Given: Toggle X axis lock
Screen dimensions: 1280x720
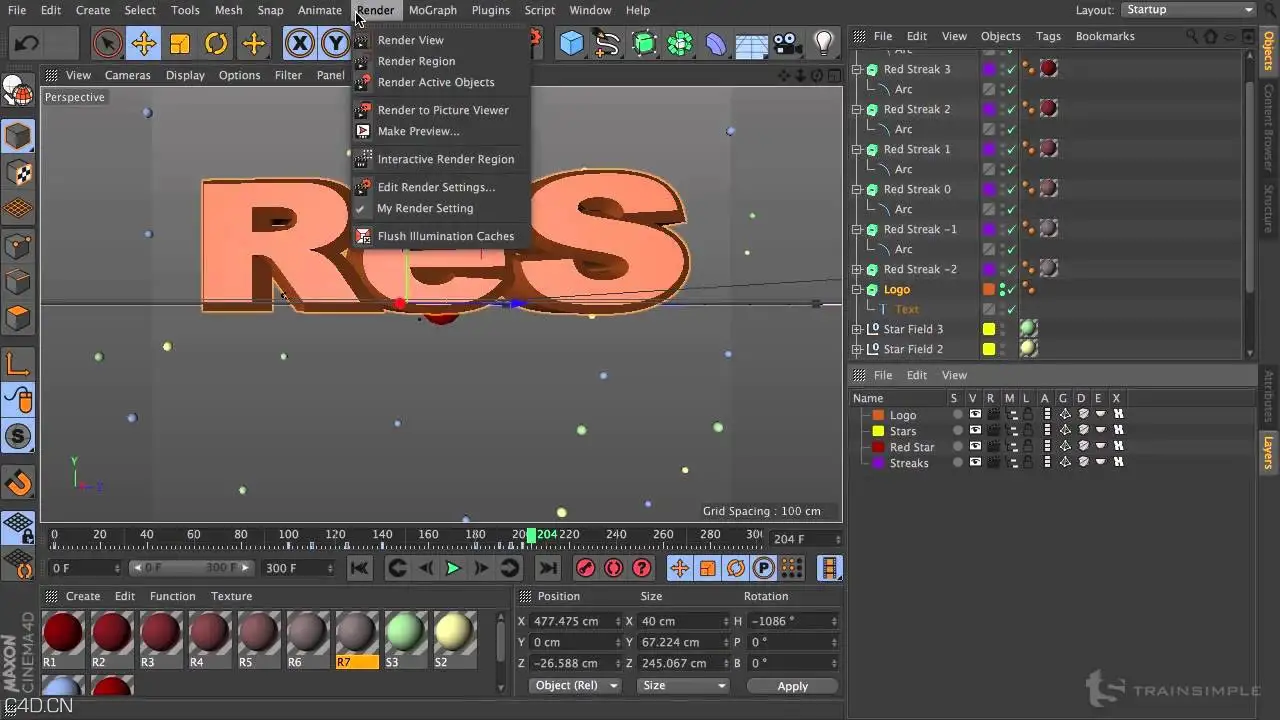Looking at the screenshot, I should [x=299, y=44].
